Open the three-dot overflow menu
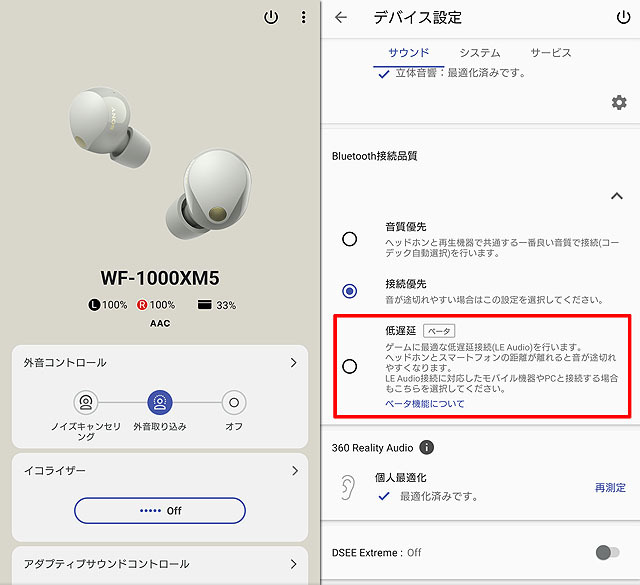The height and width of the screenshot is (585, 640). coord(303,17)
